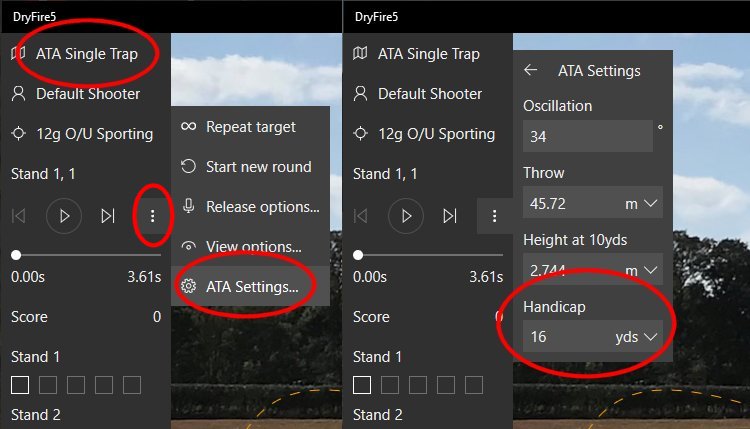
Task: Expand the Handicap yds dropdown
Action: coord(652,338)
